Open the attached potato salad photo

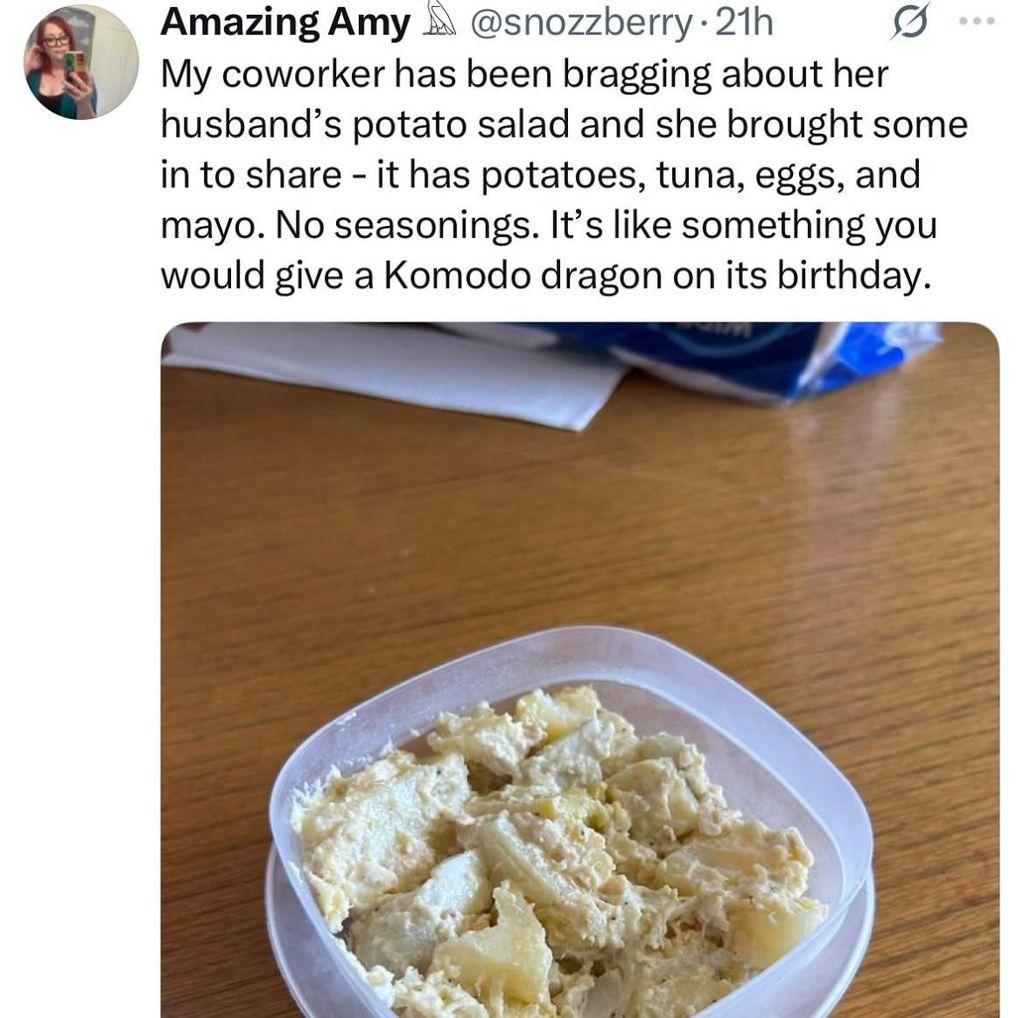pos(580,670)
